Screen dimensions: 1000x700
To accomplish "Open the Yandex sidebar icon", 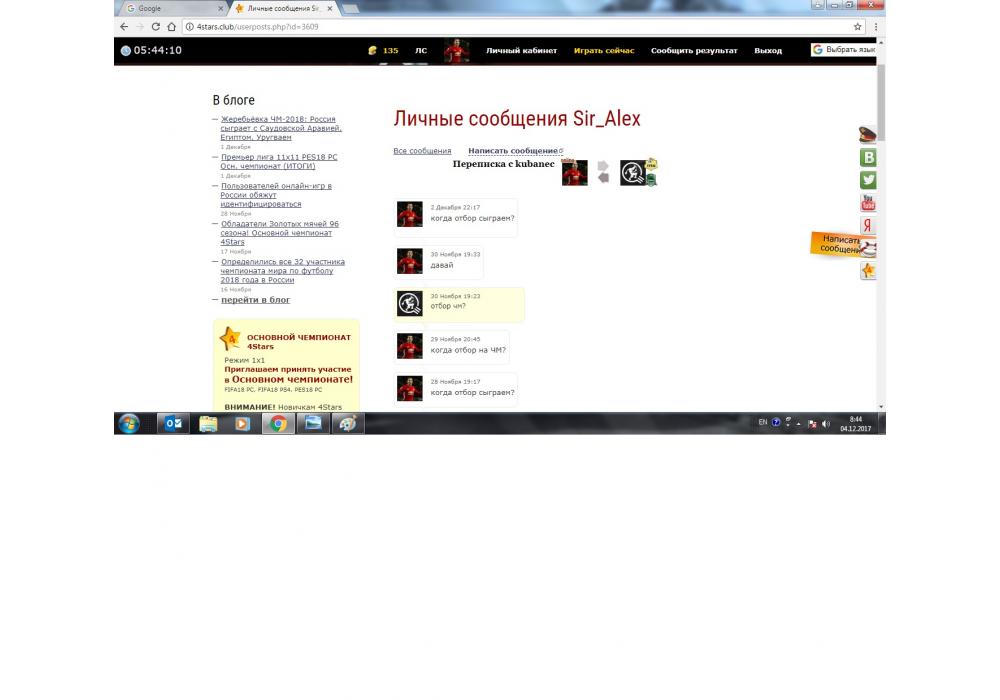I will [868, 225].
